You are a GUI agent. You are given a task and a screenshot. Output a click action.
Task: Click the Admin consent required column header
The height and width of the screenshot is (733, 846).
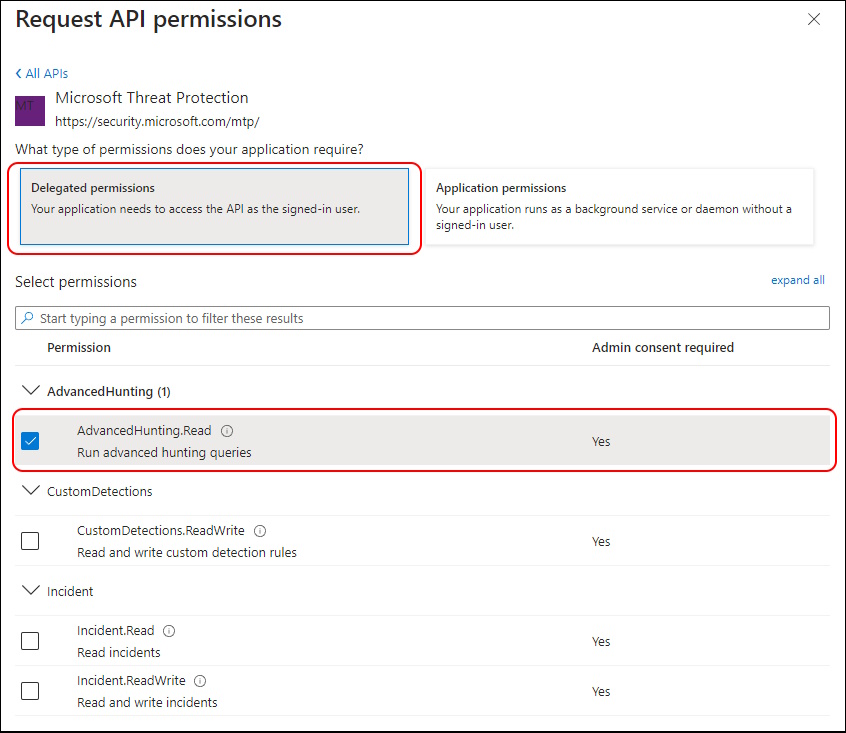tap(663, 347)
